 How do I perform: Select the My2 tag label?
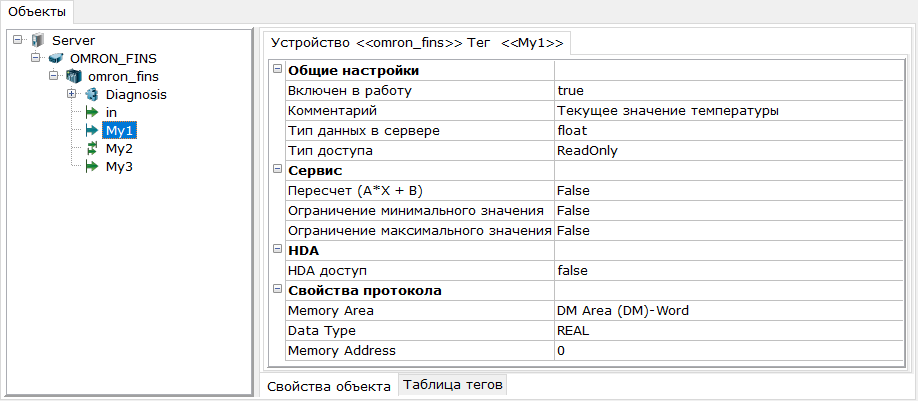(x=119, y=149)
